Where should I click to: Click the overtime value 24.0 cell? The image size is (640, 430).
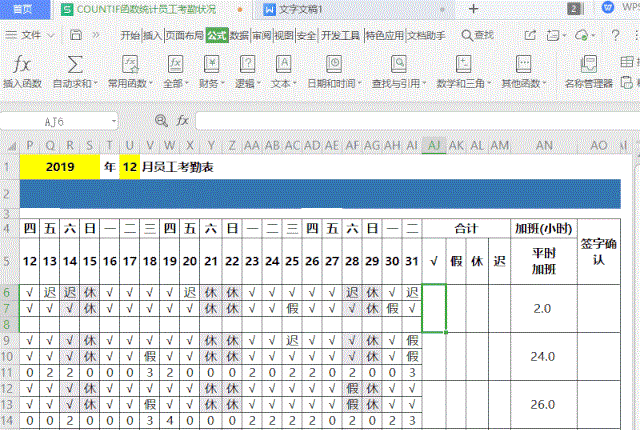[x=544, y=357]
